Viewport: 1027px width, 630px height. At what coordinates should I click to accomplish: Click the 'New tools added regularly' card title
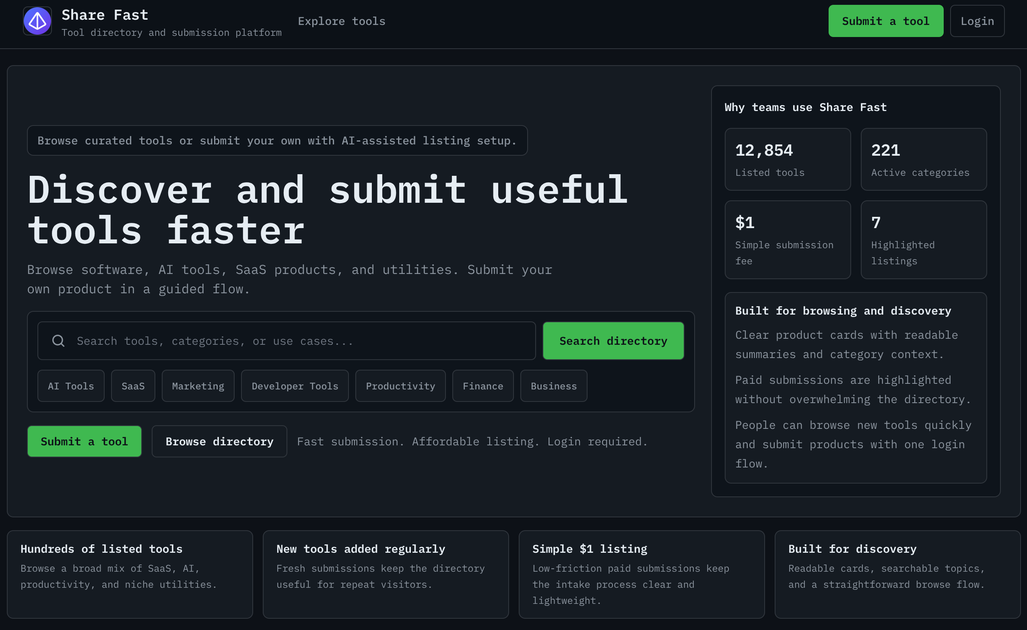(361, 549)
